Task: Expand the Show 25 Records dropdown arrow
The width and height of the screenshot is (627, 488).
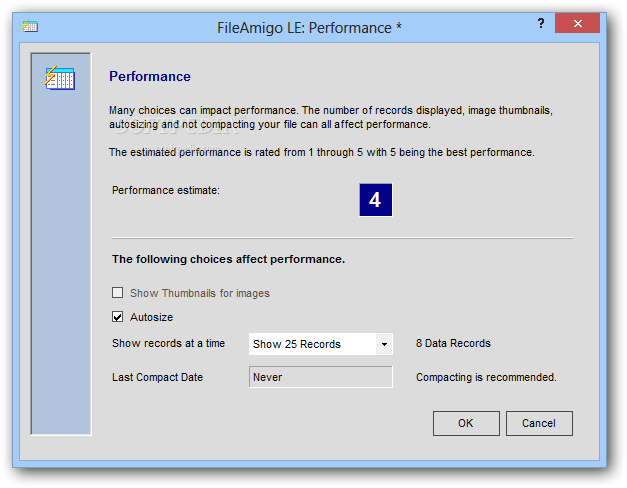Action: coord(384,344)
